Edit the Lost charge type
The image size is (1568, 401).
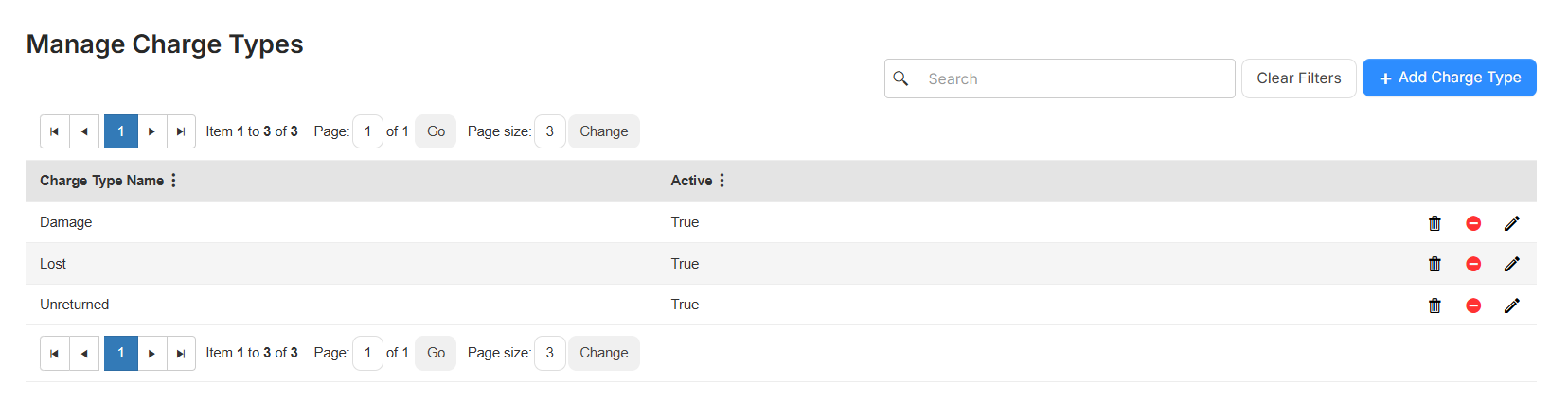coord(1512,264)
